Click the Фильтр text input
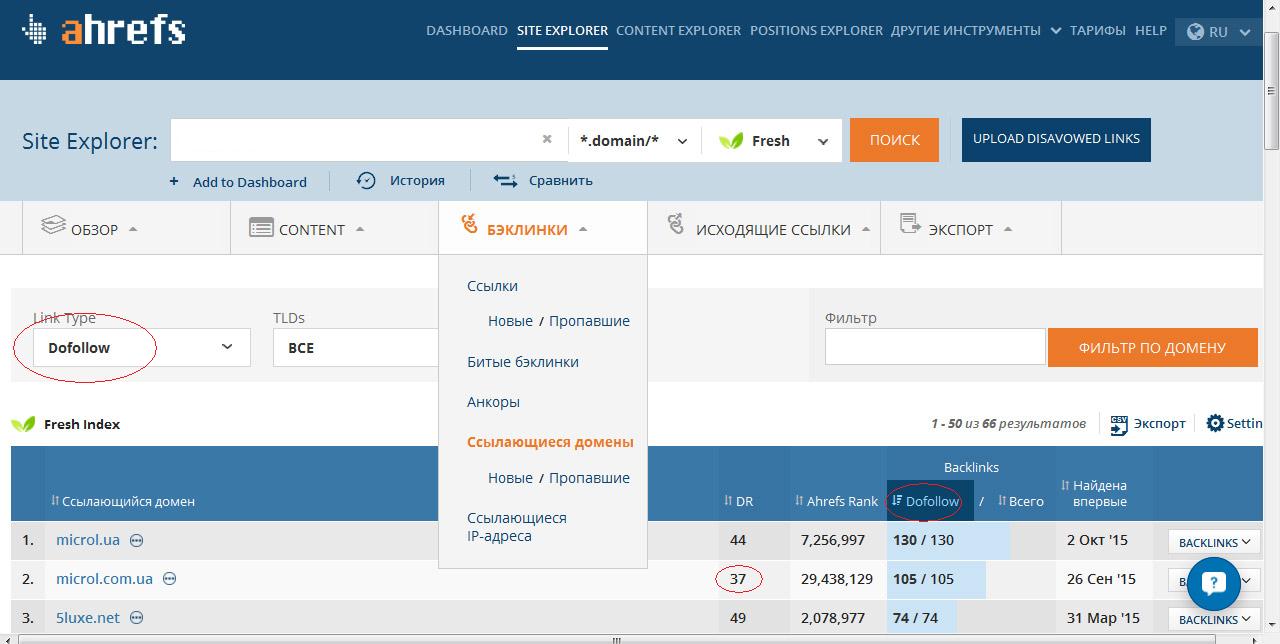 tap(935, 347)
